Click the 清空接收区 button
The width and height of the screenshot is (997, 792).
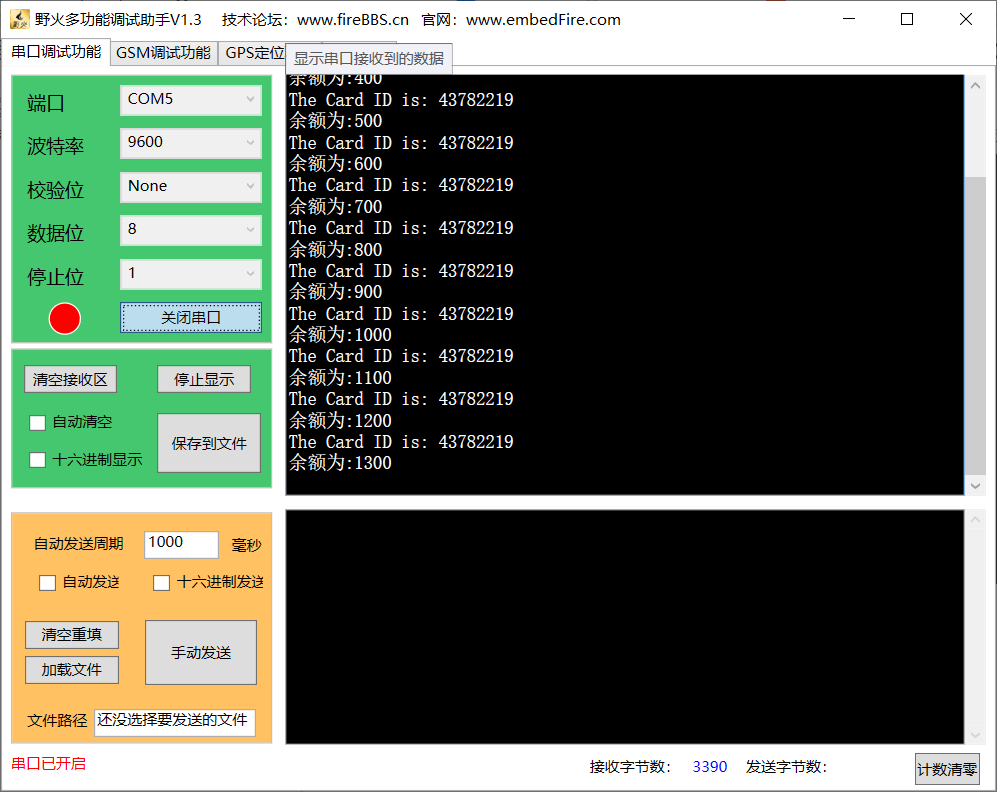[x=70, y=379]
